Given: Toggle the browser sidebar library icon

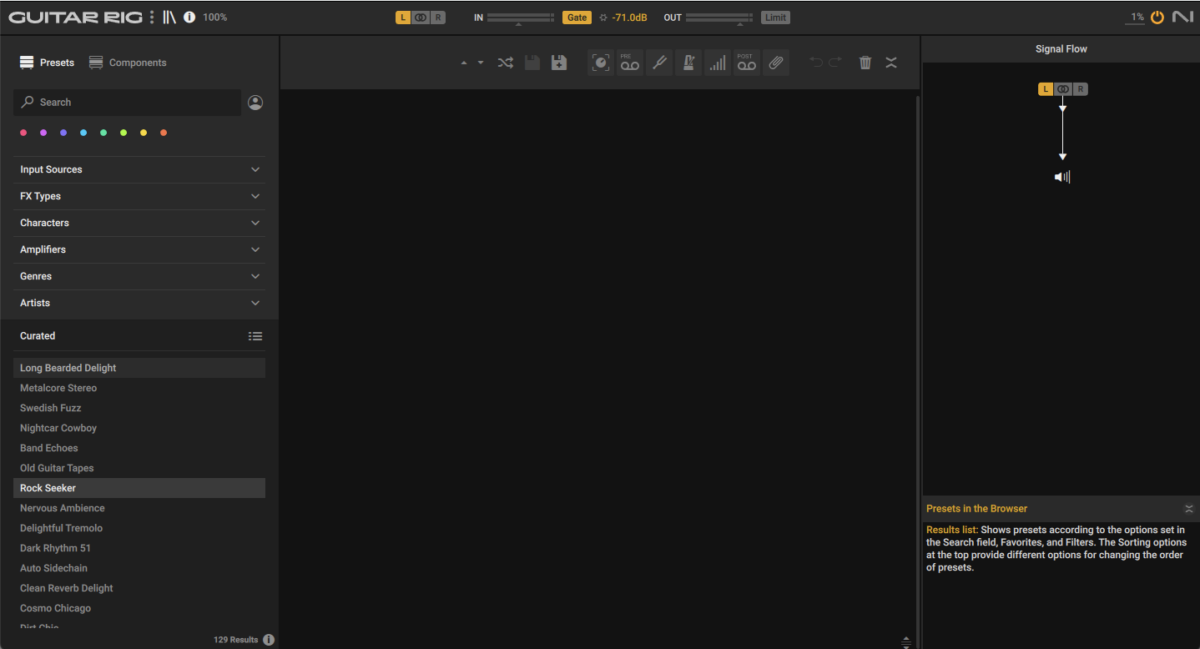Looking at the screenshot, I should 169,17.
